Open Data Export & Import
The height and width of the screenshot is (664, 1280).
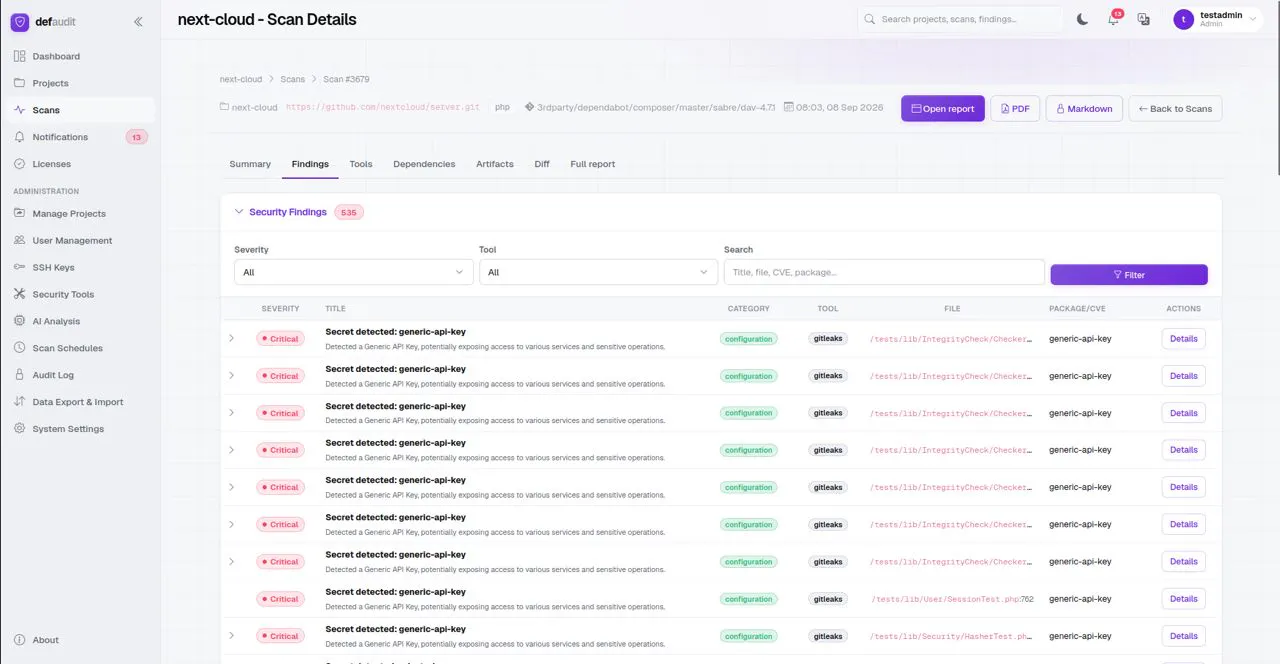80,402
